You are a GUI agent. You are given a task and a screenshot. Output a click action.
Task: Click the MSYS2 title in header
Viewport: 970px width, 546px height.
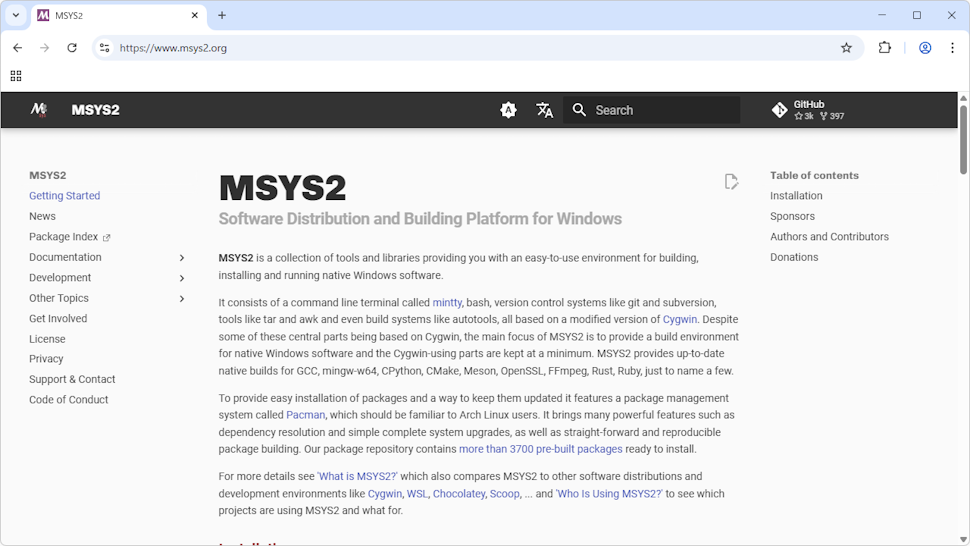click(95, 110)
